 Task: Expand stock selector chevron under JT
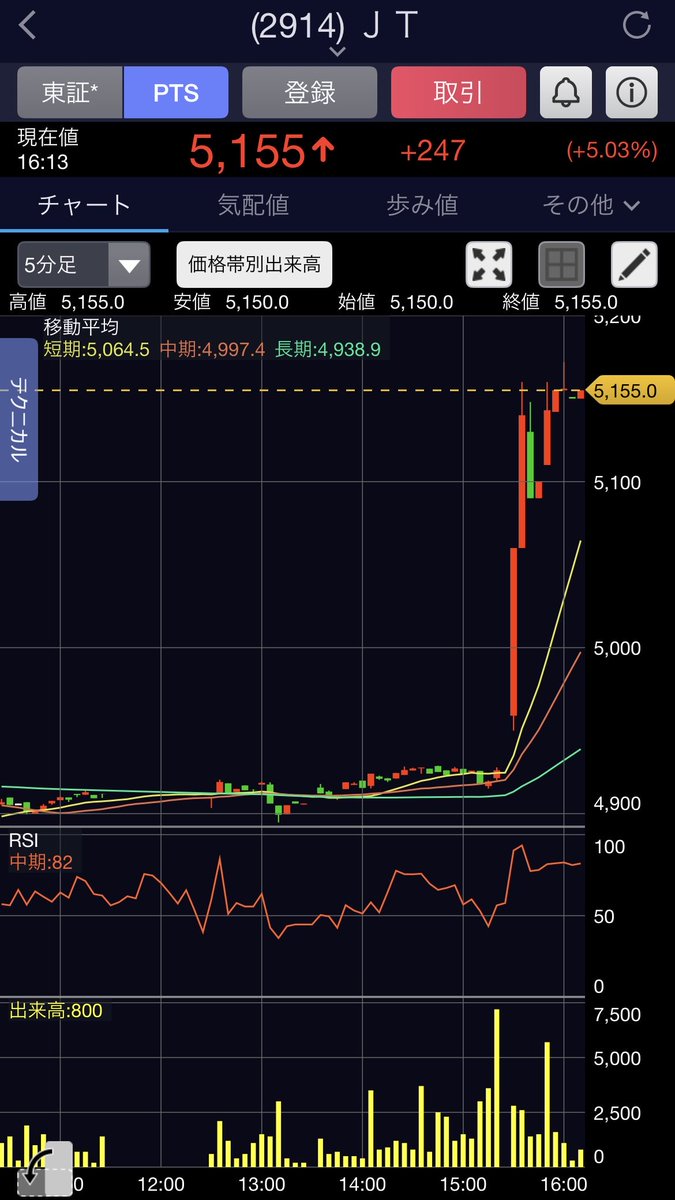click(337, 51)
